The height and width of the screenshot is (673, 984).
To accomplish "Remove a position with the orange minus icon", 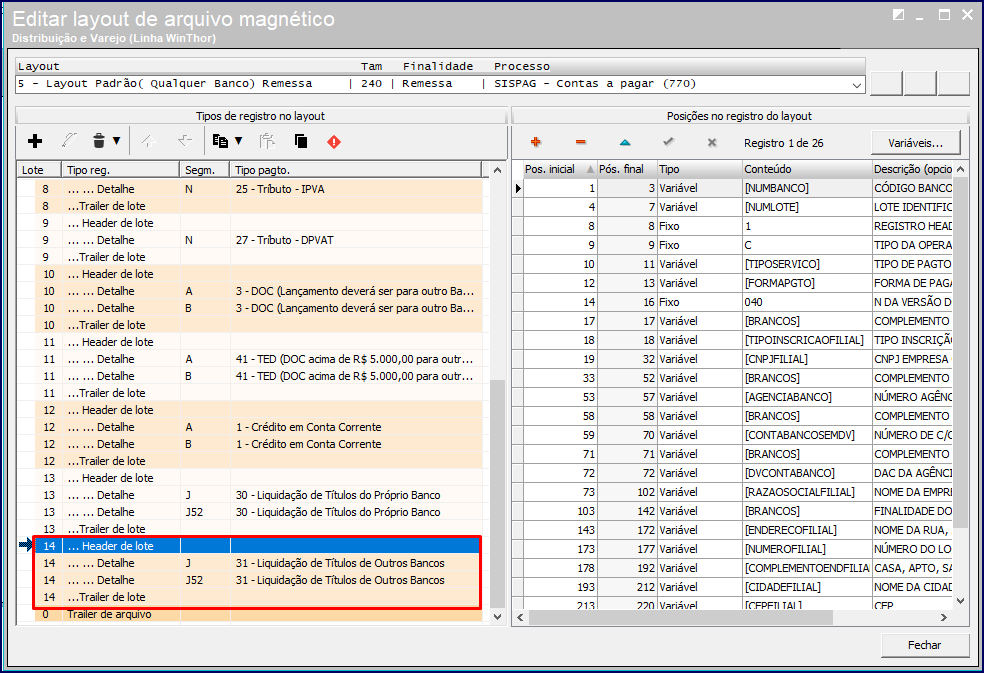I will 580,143.
